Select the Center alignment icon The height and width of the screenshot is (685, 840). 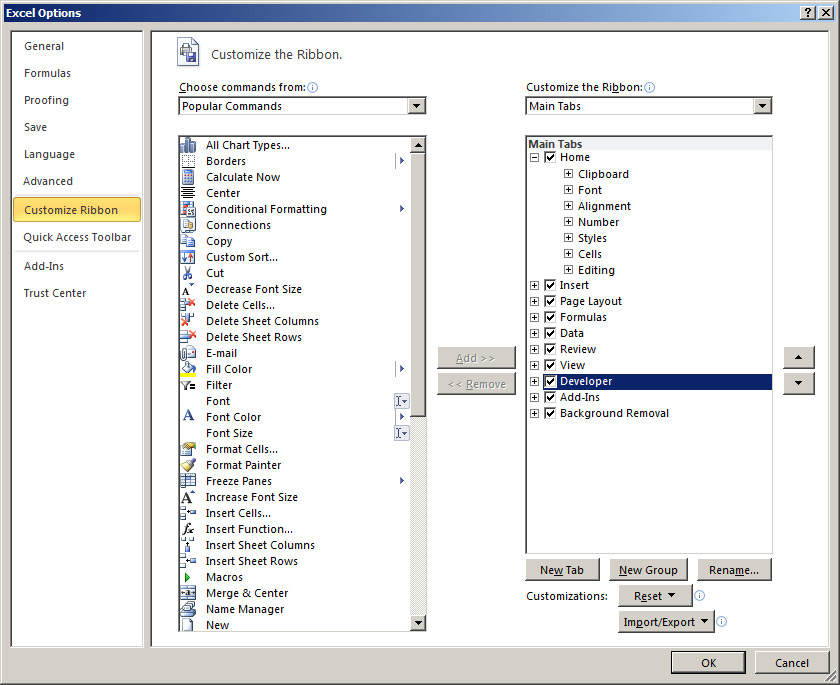coord(188,193)
